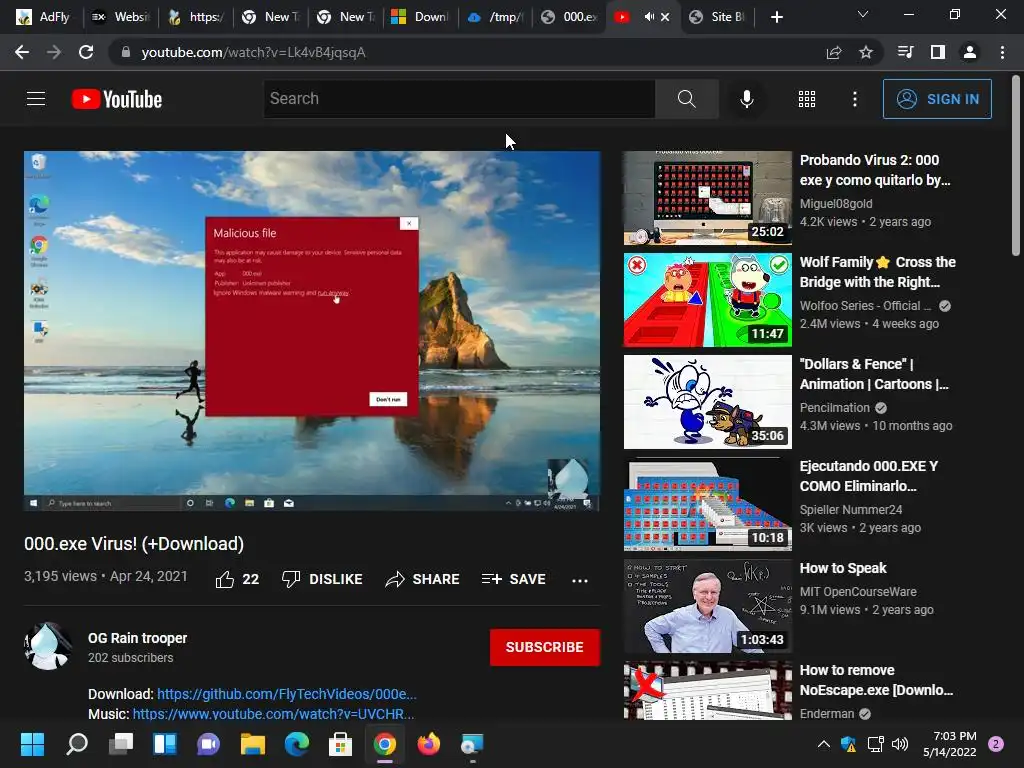This screenshot has width=1024, height=768.
Task: Click the browser forward arrow
Action: (x=54, y=52)
